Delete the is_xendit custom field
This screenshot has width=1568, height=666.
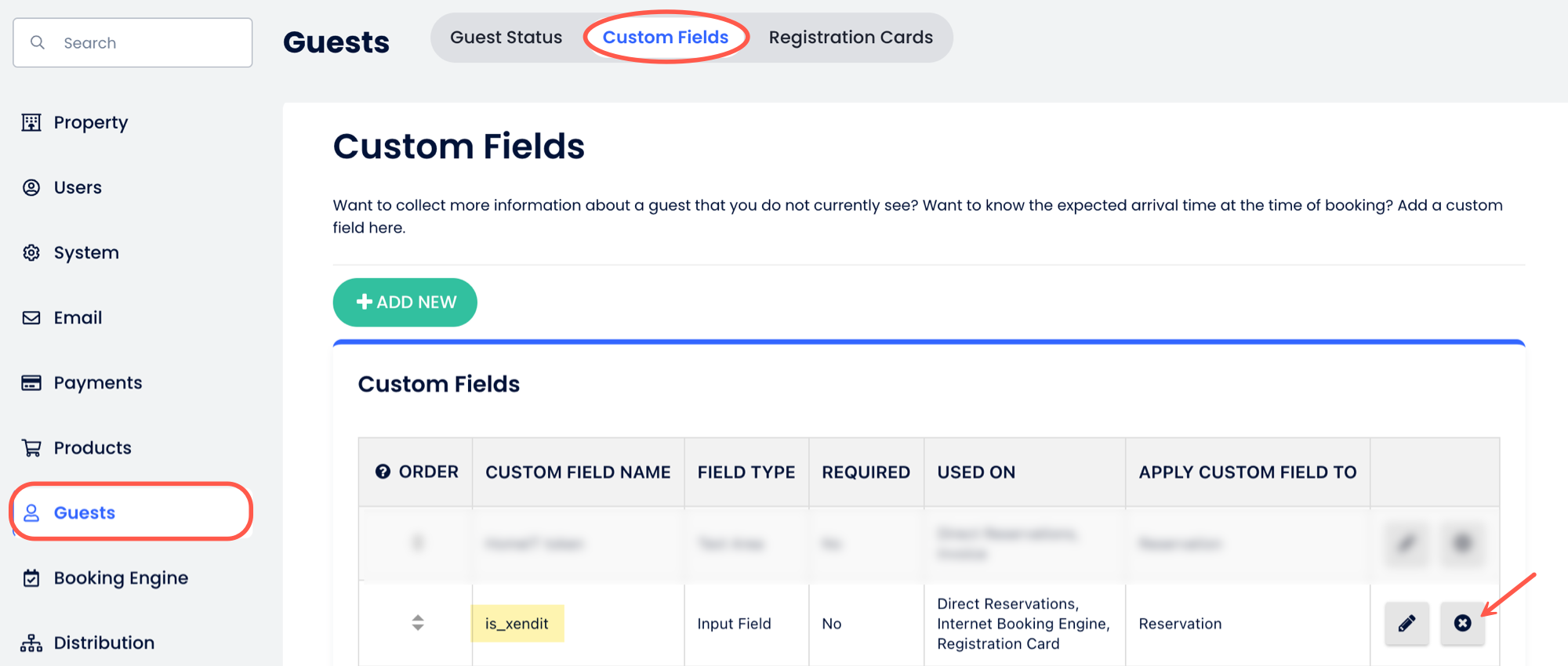pos(1462,624)
